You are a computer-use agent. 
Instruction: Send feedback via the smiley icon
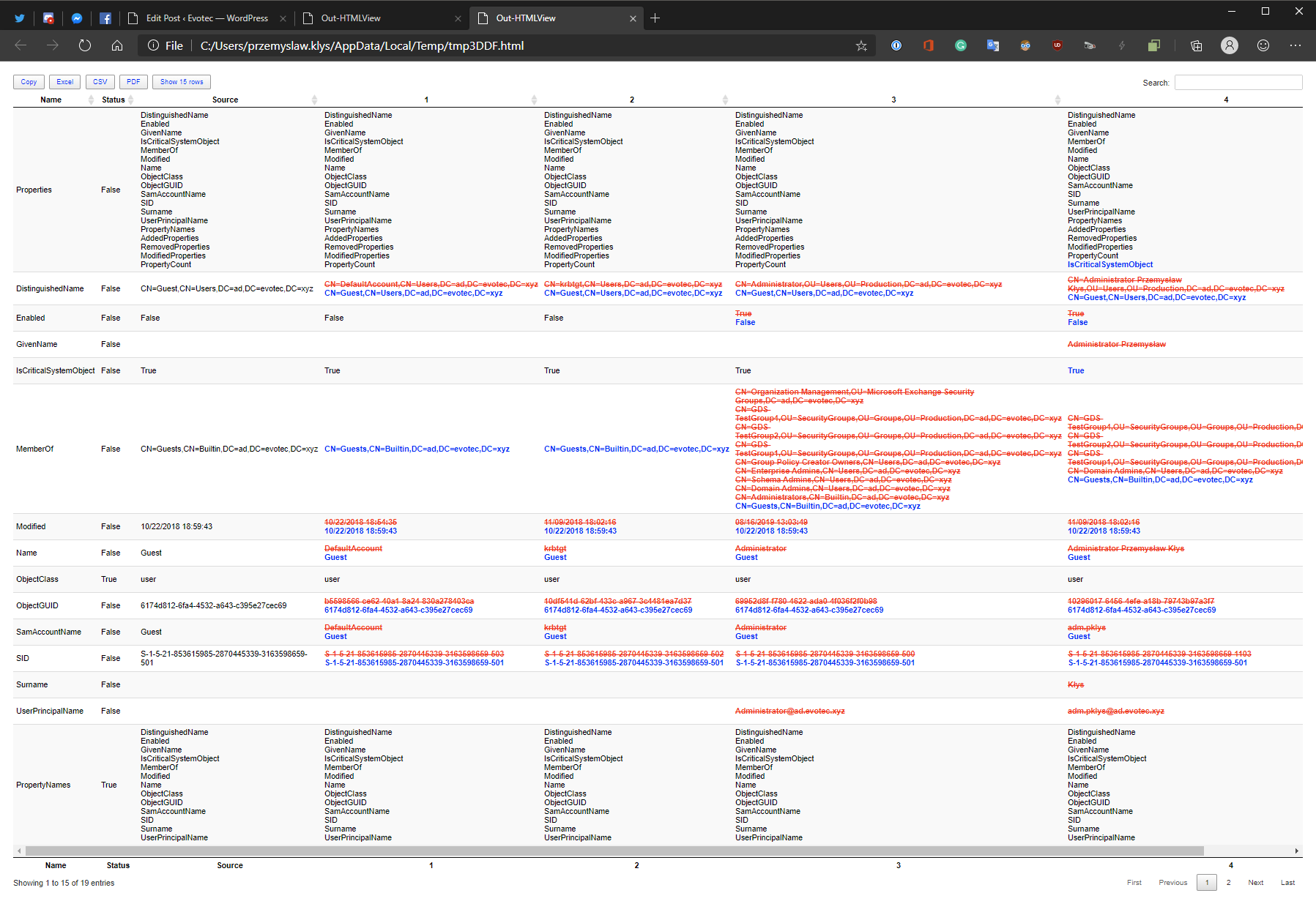coord(1263,45)
